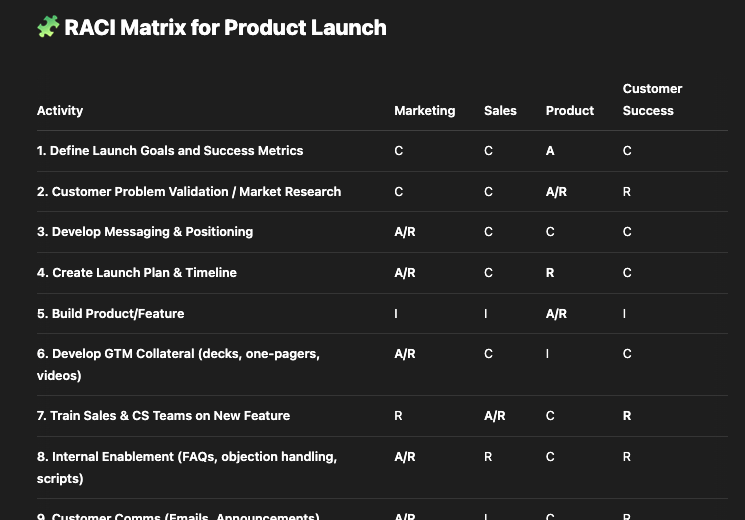The width and height of the screenshot is (745, 520).
Task: Click the Product column header
Action: click(570, 111)
